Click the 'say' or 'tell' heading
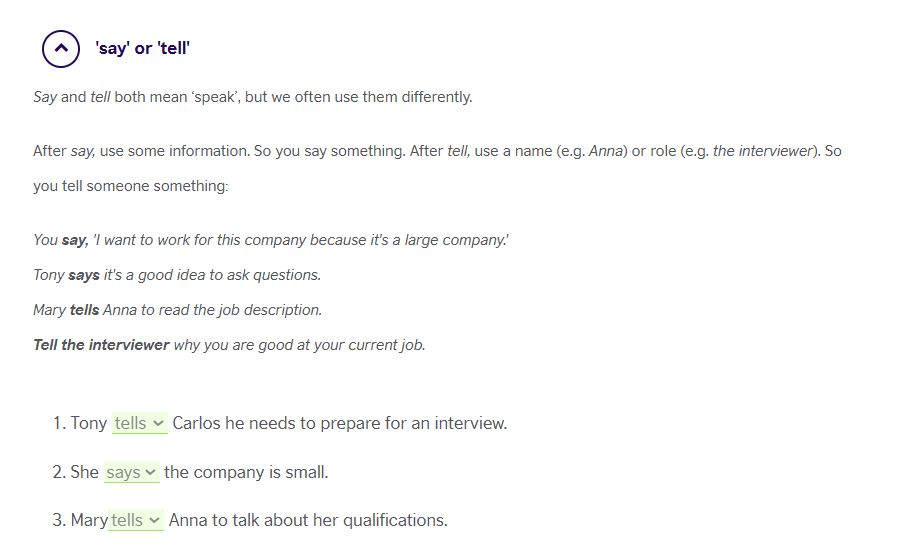Image resolution: width=905 pixels, height=554 pixels. [143, 48]
